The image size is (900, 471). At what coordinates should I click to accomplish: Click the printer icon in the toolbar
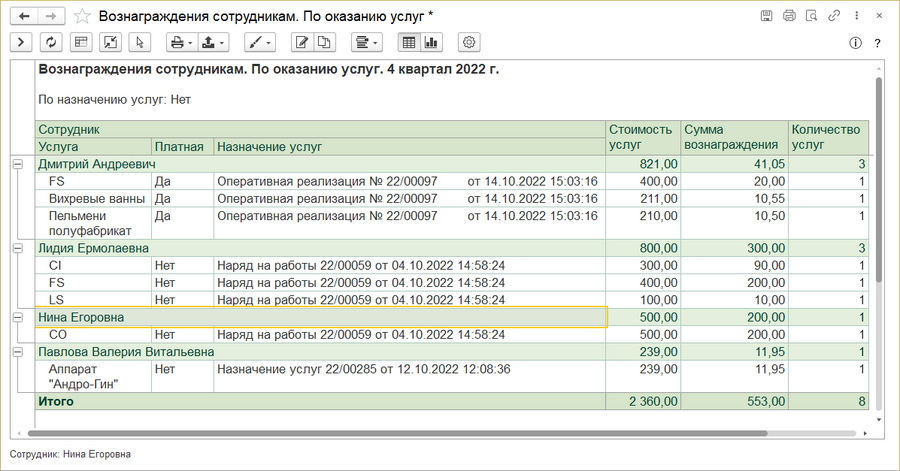pyautogui.click(x=177, y=42)
